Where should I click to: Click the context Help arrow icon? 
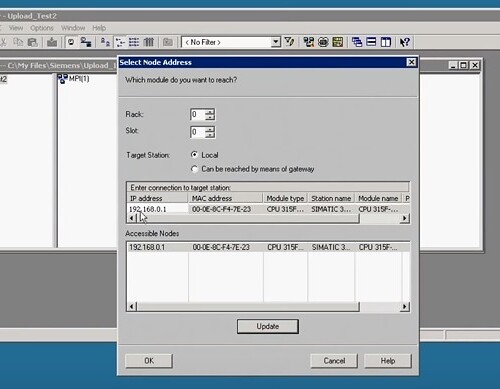point(405,42)
